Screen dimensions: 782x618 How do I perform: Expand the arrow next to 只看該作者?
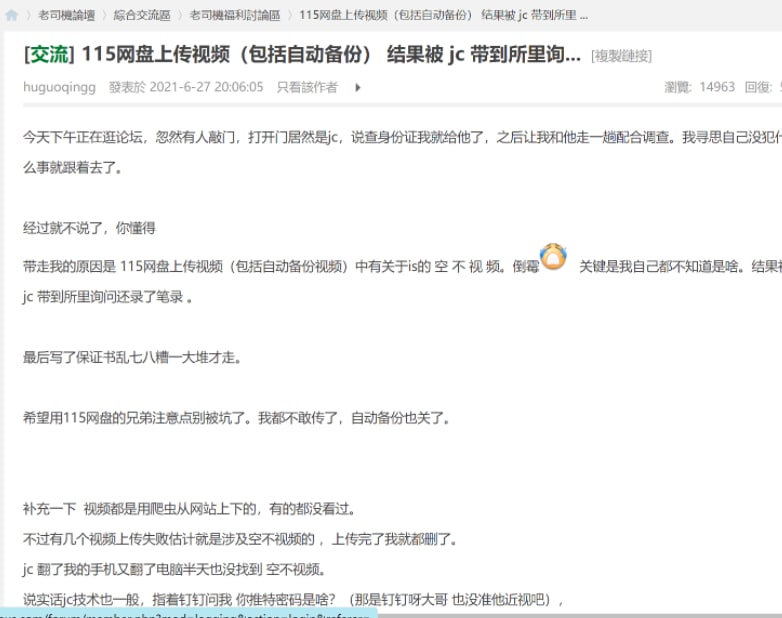click(x=358, y=88)
